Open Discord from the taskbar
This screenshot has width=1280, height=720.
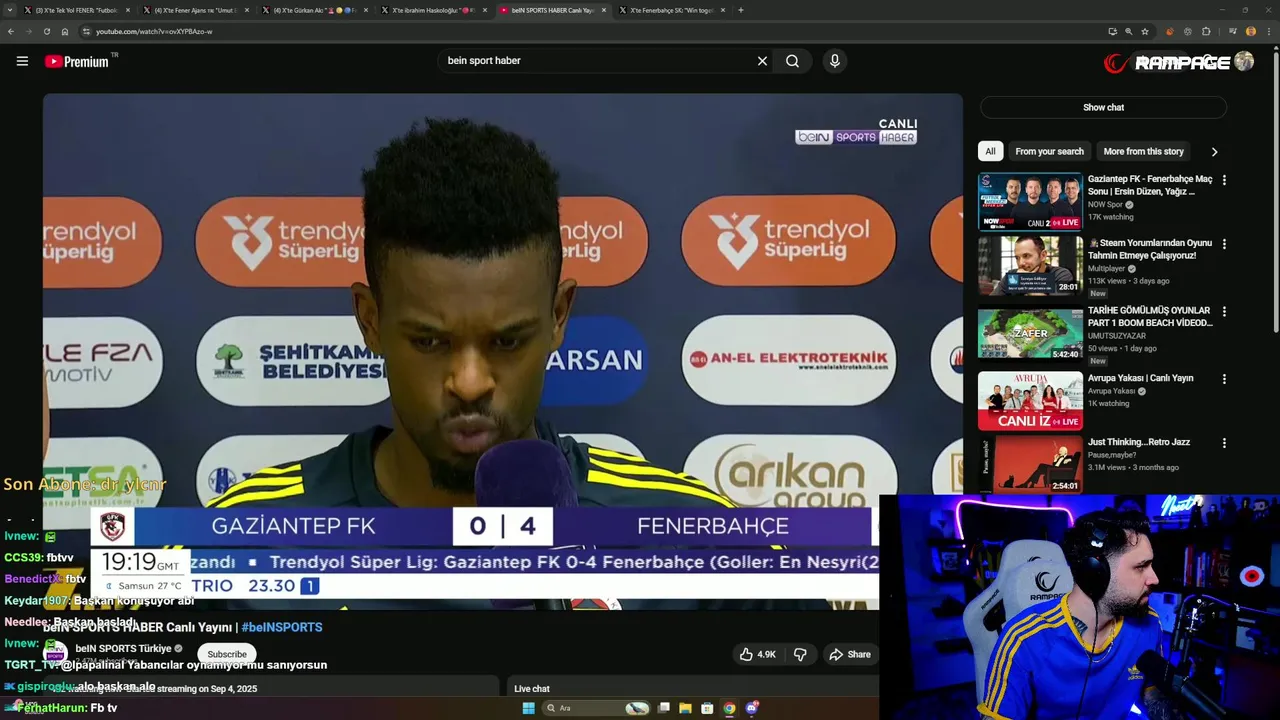point(751,708)
